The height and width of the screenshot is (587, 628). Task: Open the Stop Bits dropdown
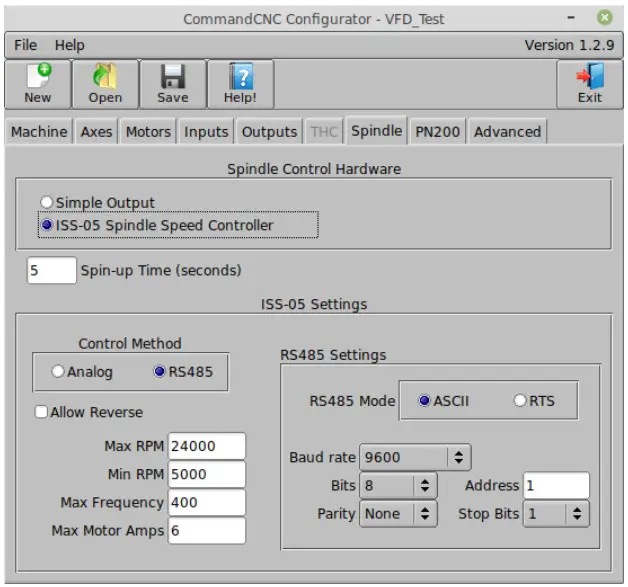click(x=556, y=514)
